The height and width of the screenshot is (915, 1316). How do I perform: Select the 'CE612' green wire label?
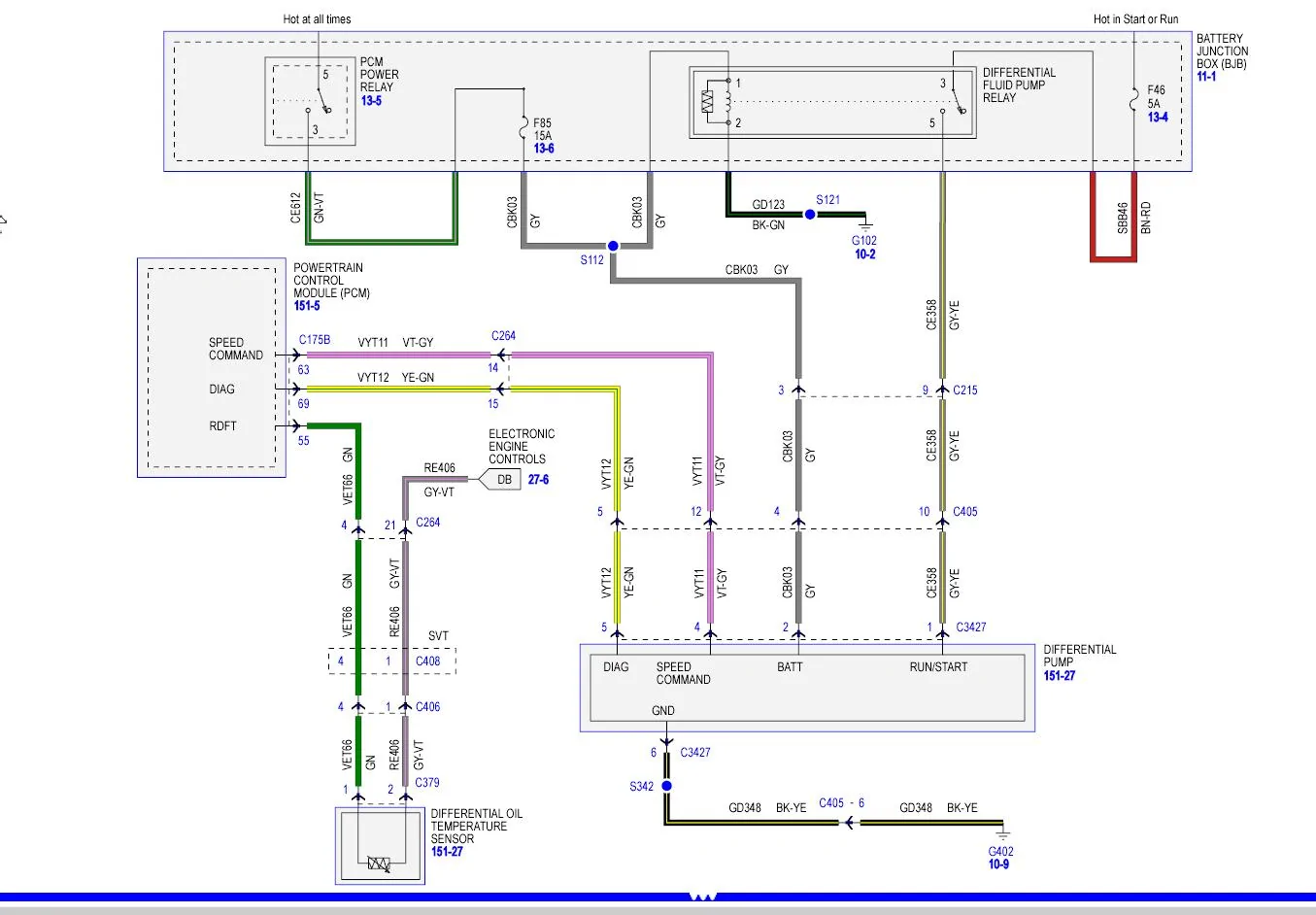(x=296, y=208)
